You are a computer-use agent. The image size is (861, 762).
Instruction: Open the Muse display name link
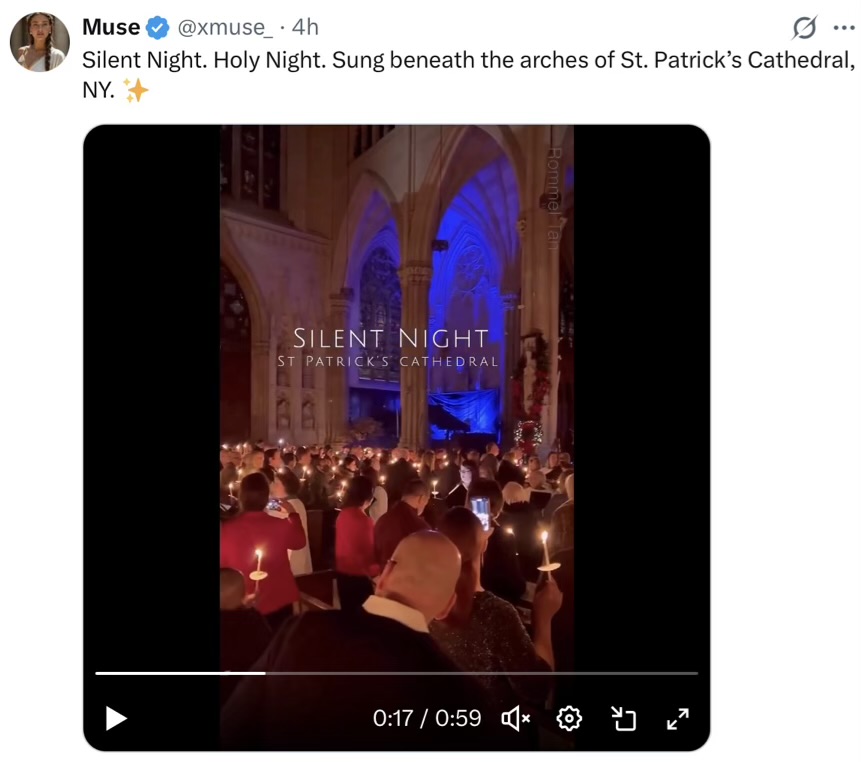(x=111, y=27)
